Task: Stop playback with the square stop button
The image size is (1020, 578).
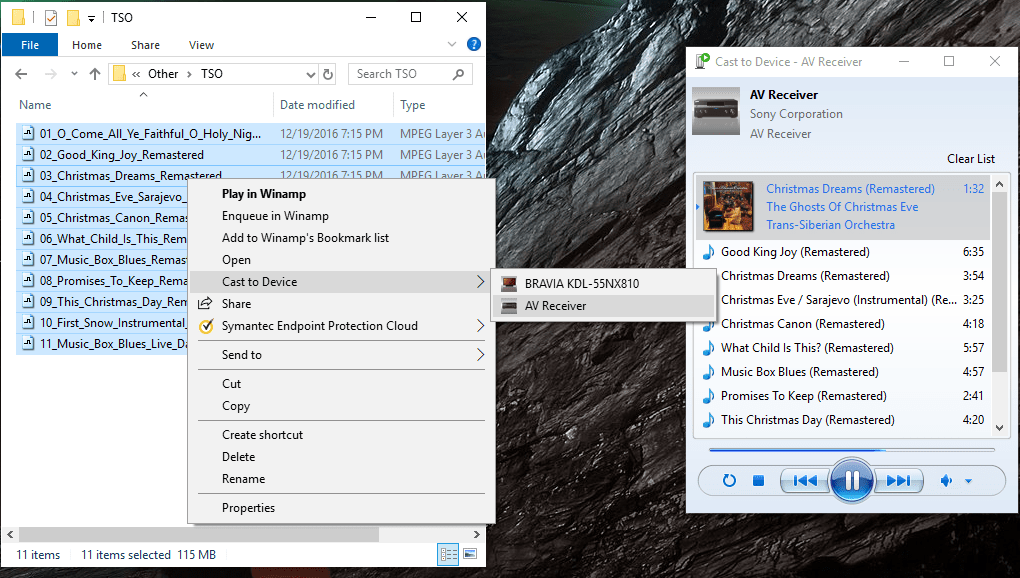Action: coord(758,480)
